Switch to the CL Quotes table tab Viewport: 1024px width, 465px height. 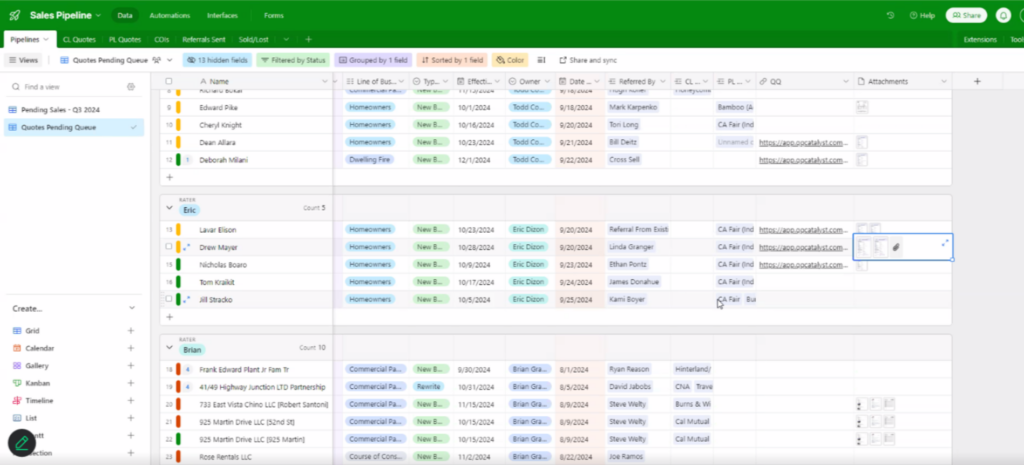click(x=79, y=40)
